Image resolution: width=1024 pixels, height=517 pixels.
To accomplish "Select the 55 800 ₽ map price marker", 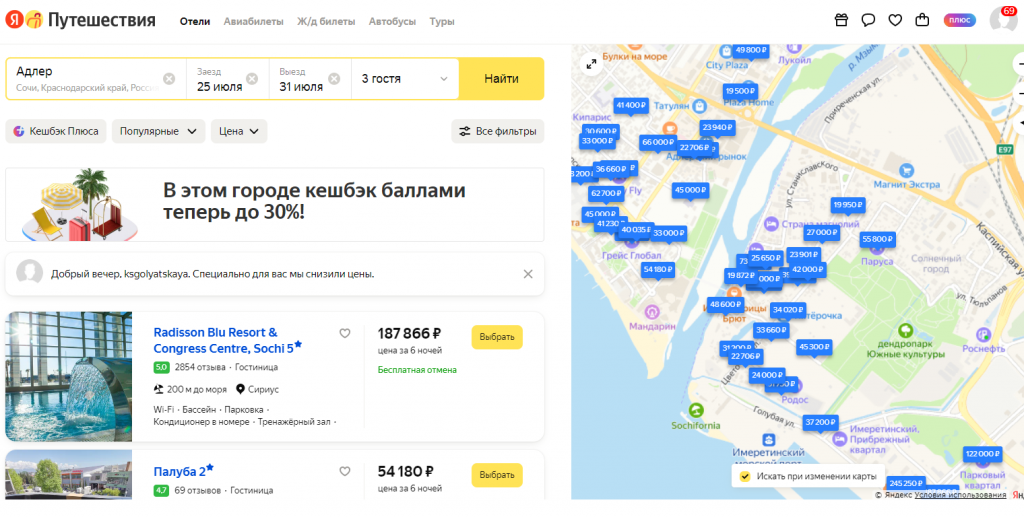I will click(878, 239).
